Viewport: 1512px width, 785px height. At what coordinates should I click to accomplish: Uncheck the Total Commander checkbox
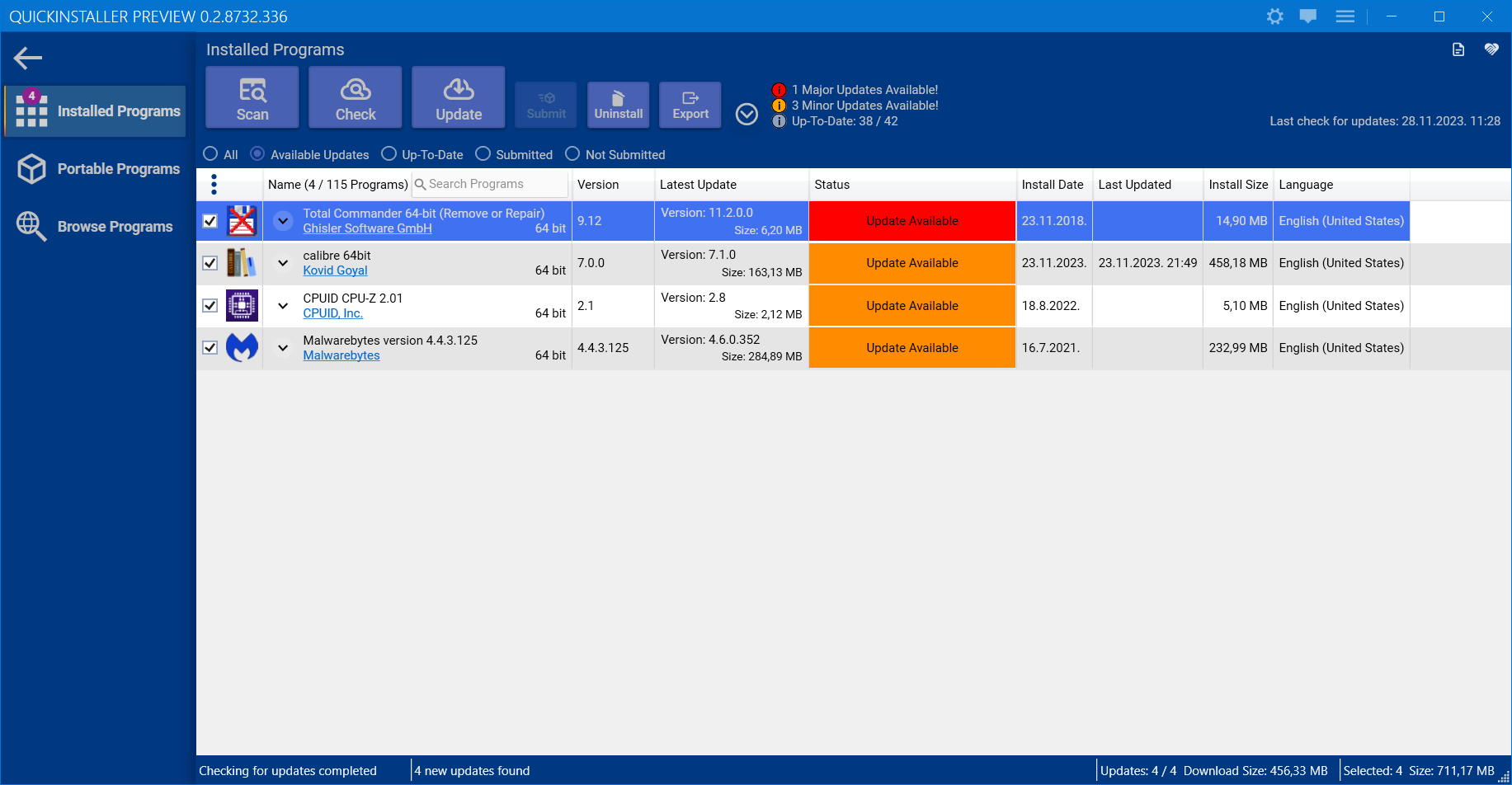tap(210, 221)
